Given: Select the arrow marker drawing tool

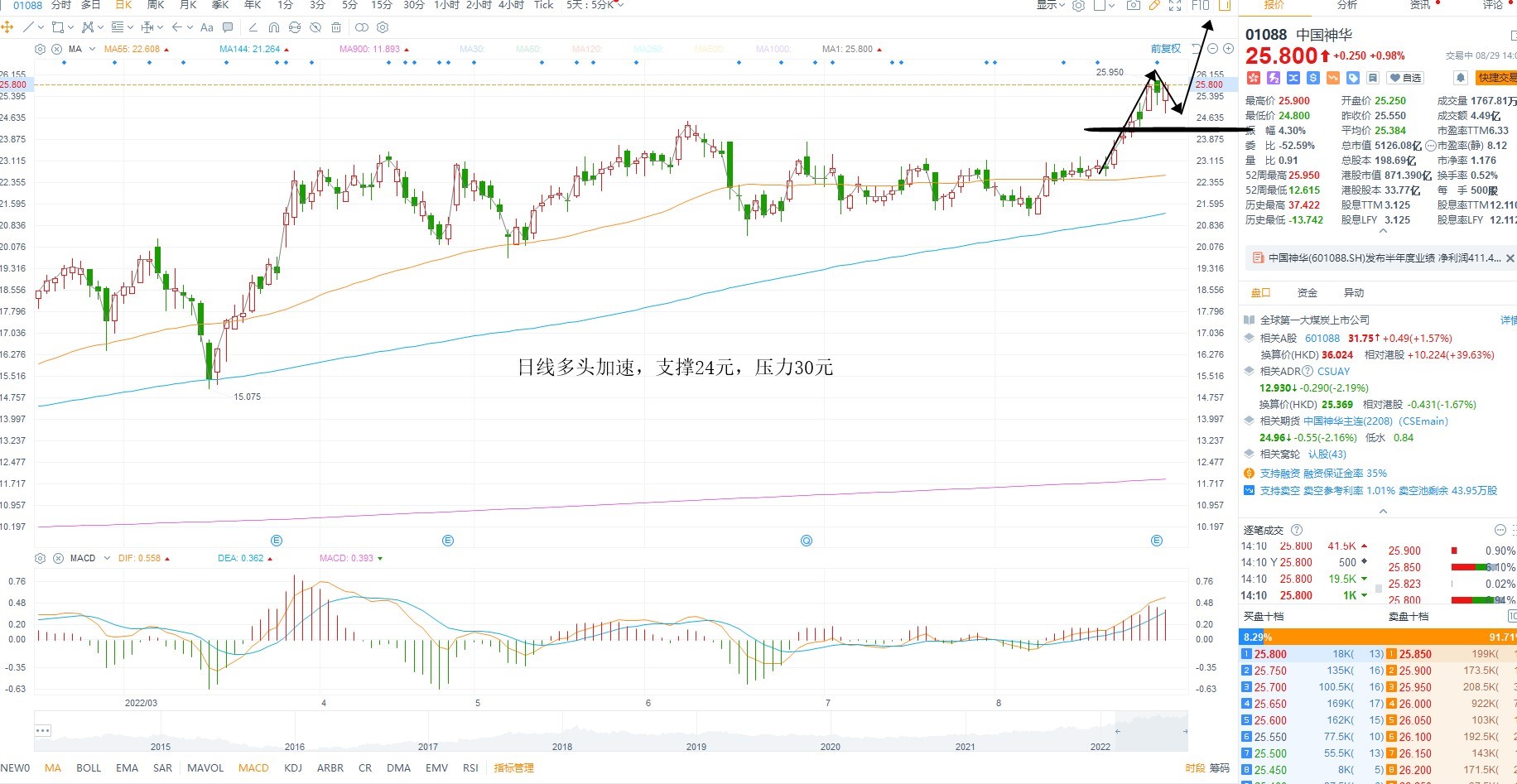Looking at the screenshot, I should pos(176,27).
